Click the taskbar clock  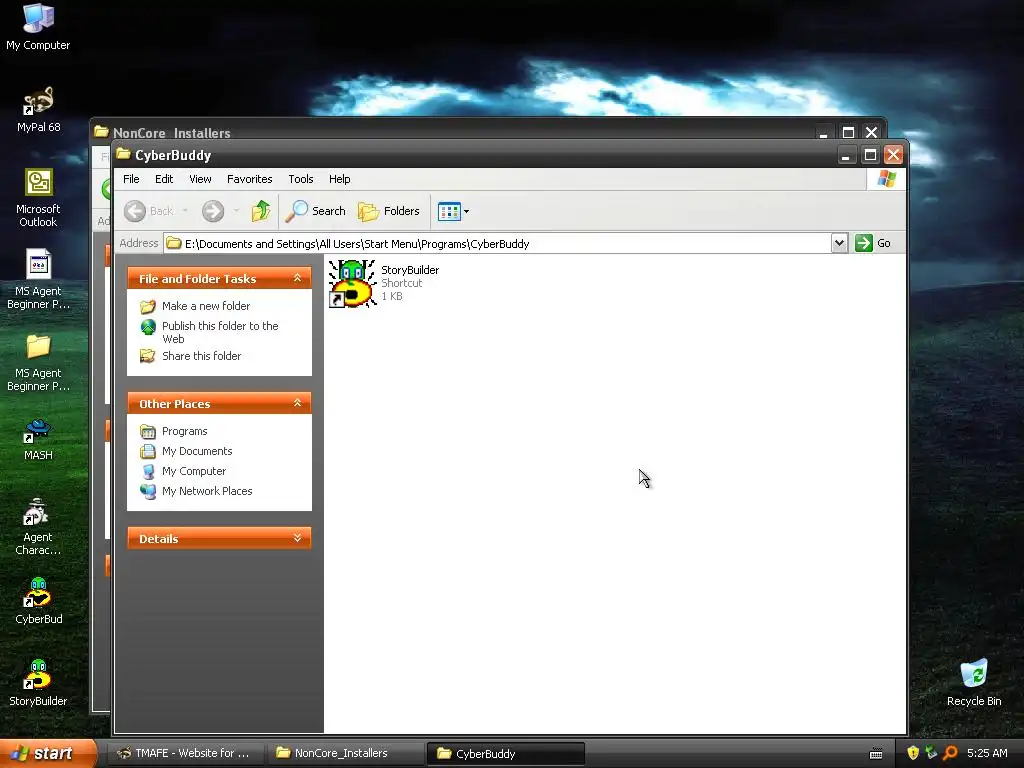tap(987, 753)
